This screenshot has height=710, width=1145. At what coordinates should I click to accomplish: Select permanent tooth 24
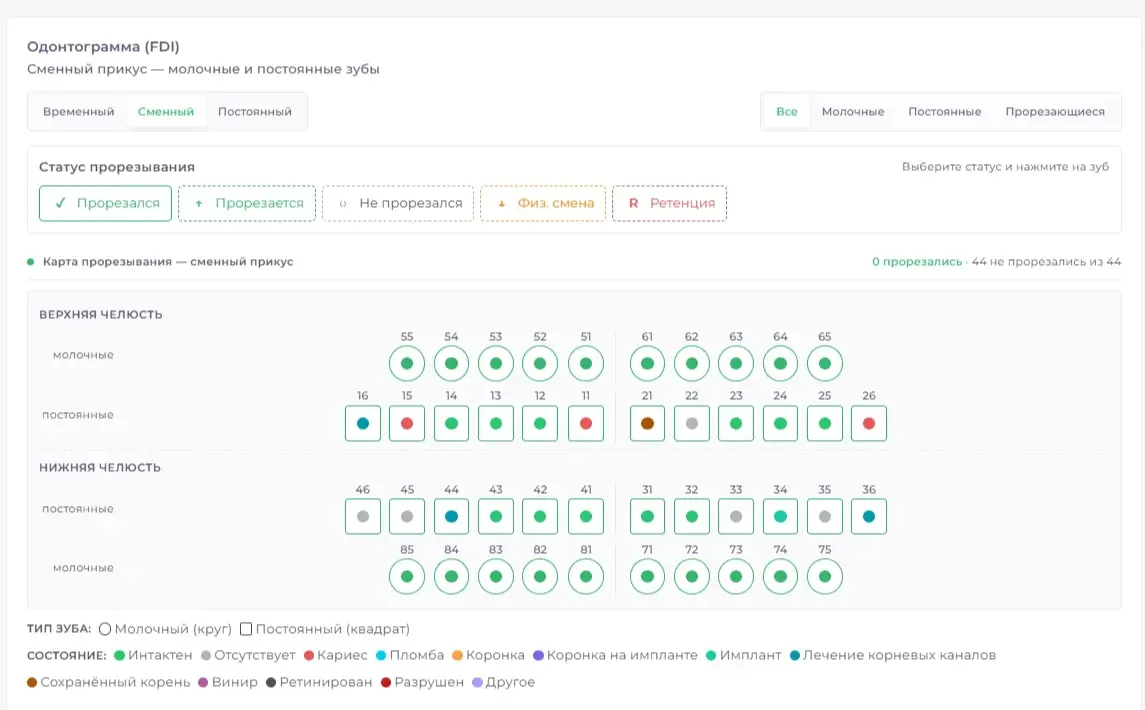click(781, 424)
